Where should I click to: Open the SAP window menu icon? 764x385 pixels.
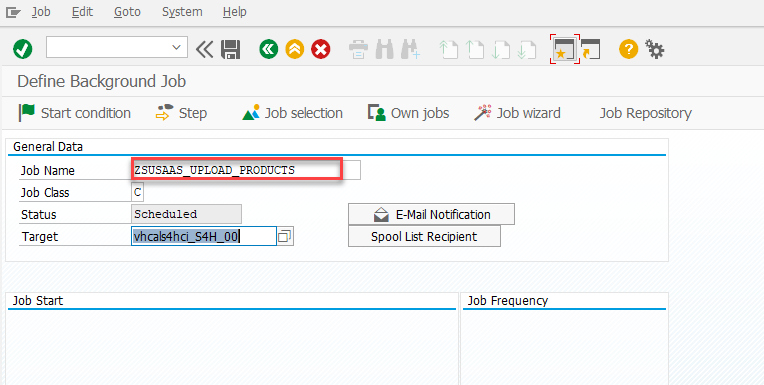[13, 12]
